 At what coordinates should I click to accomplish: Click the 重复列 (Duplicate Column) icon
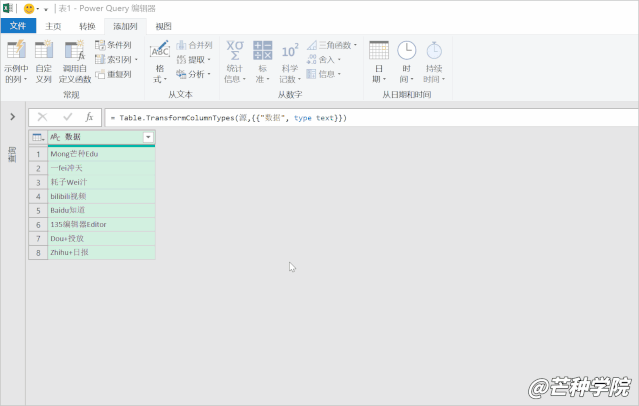[x=113, y=74]
